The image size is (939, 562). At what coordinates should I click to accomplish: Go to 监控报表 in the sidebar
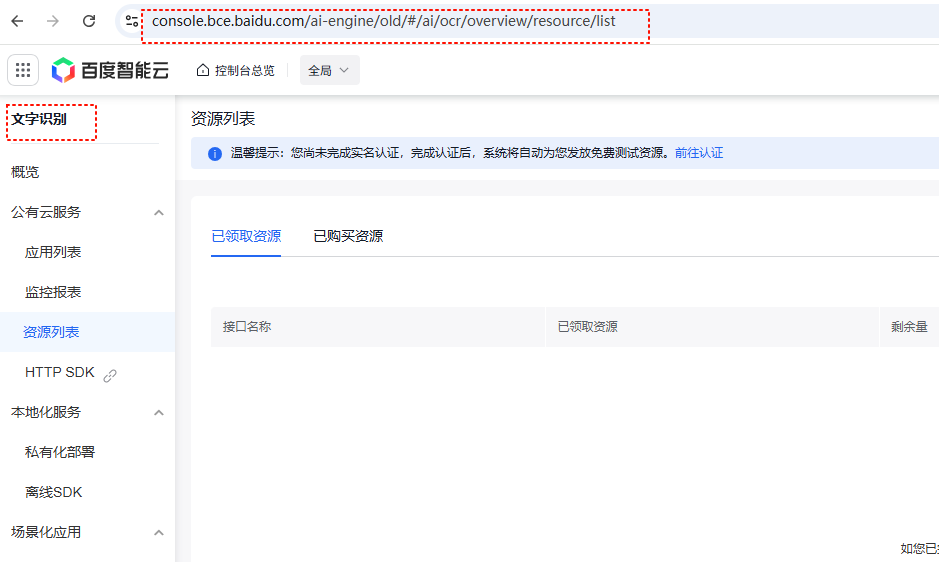coord(53,292)
